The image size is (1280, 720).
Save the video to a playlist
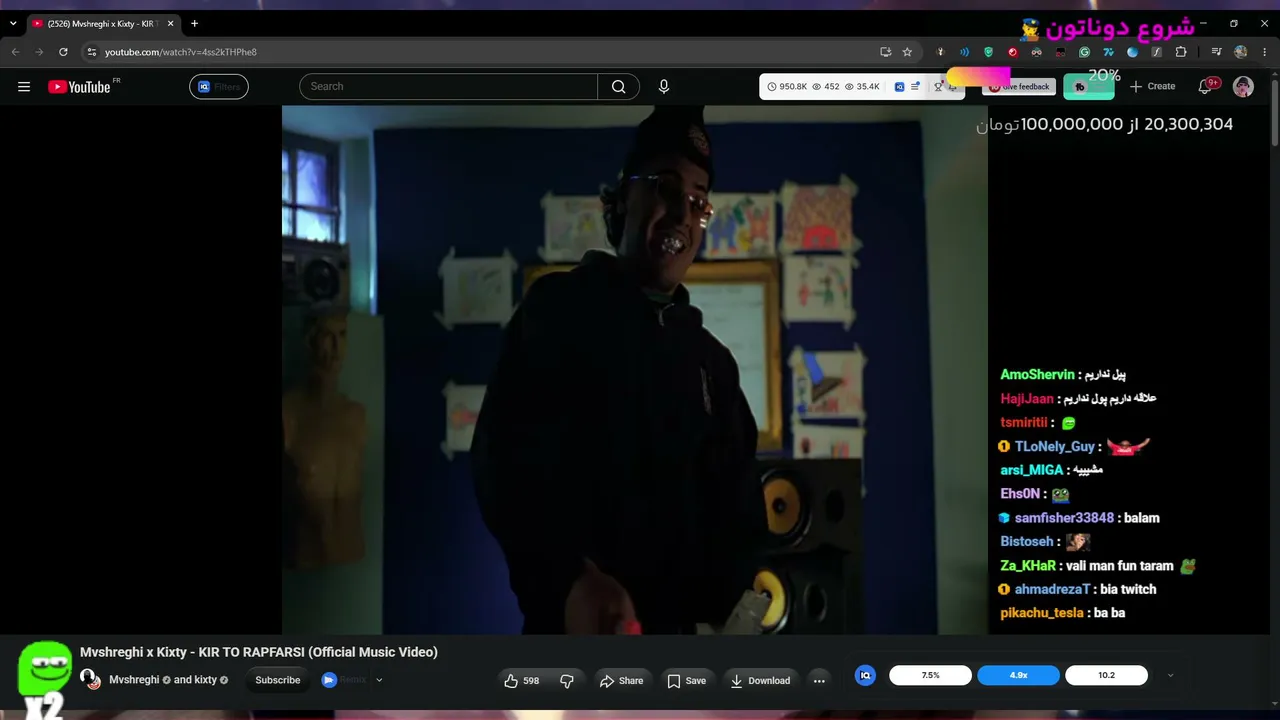click(x=687, y=681)
